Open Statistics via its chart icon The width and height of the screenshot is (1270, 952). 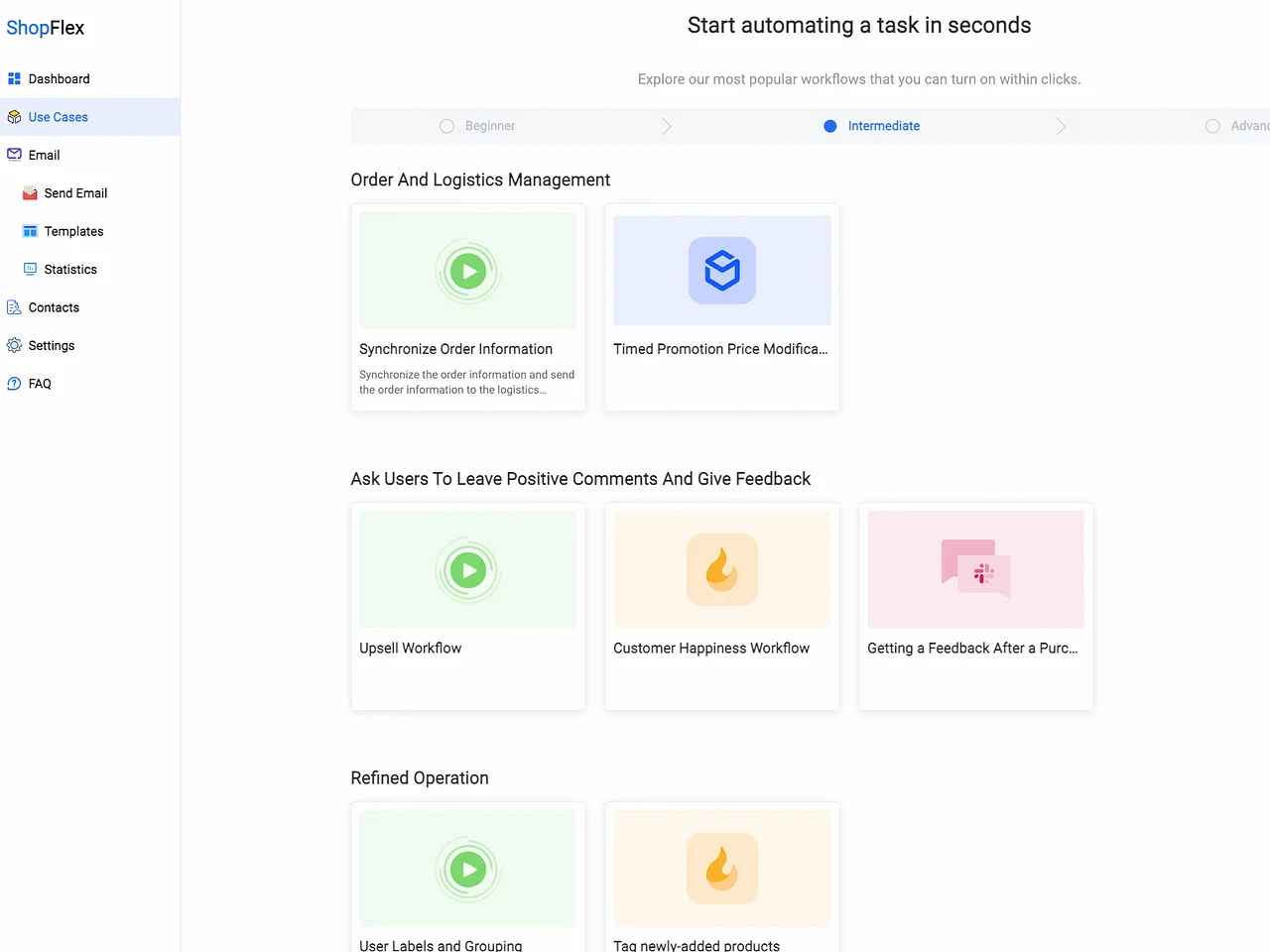point(29,269)
